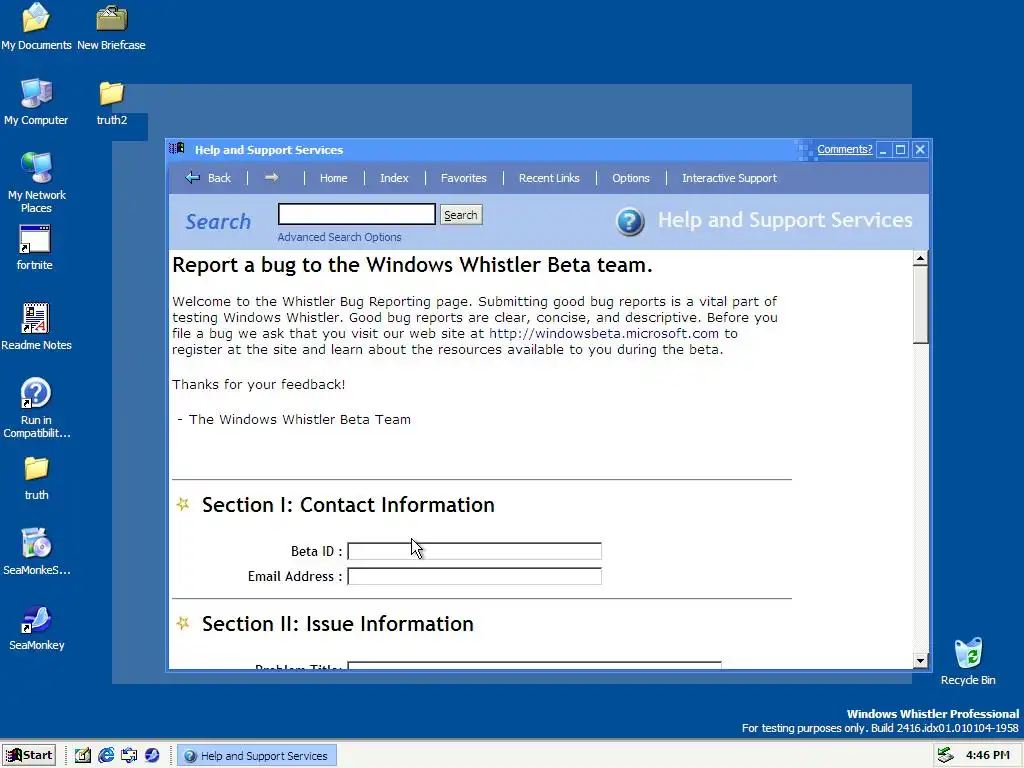Viewport: 1024px width, 768px height.
Task: Click the Comments? link in title bar
Action: [x=844, y=149]
